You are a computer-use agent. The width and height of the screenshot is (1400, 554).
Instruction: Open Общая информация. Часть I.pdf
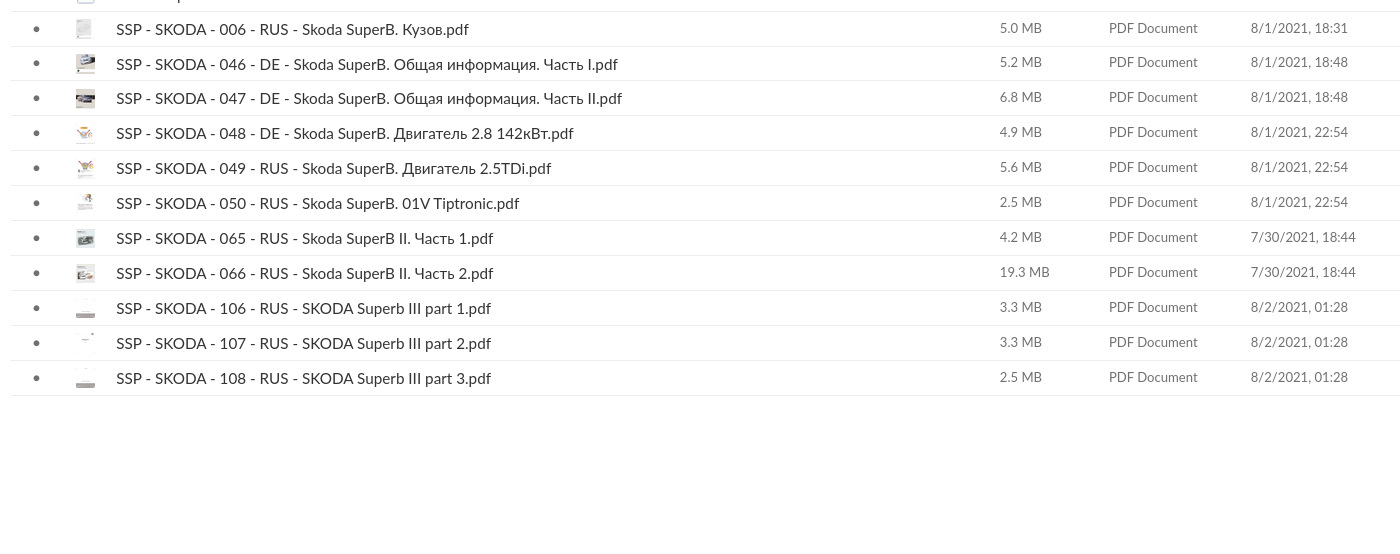click(366, 64)
